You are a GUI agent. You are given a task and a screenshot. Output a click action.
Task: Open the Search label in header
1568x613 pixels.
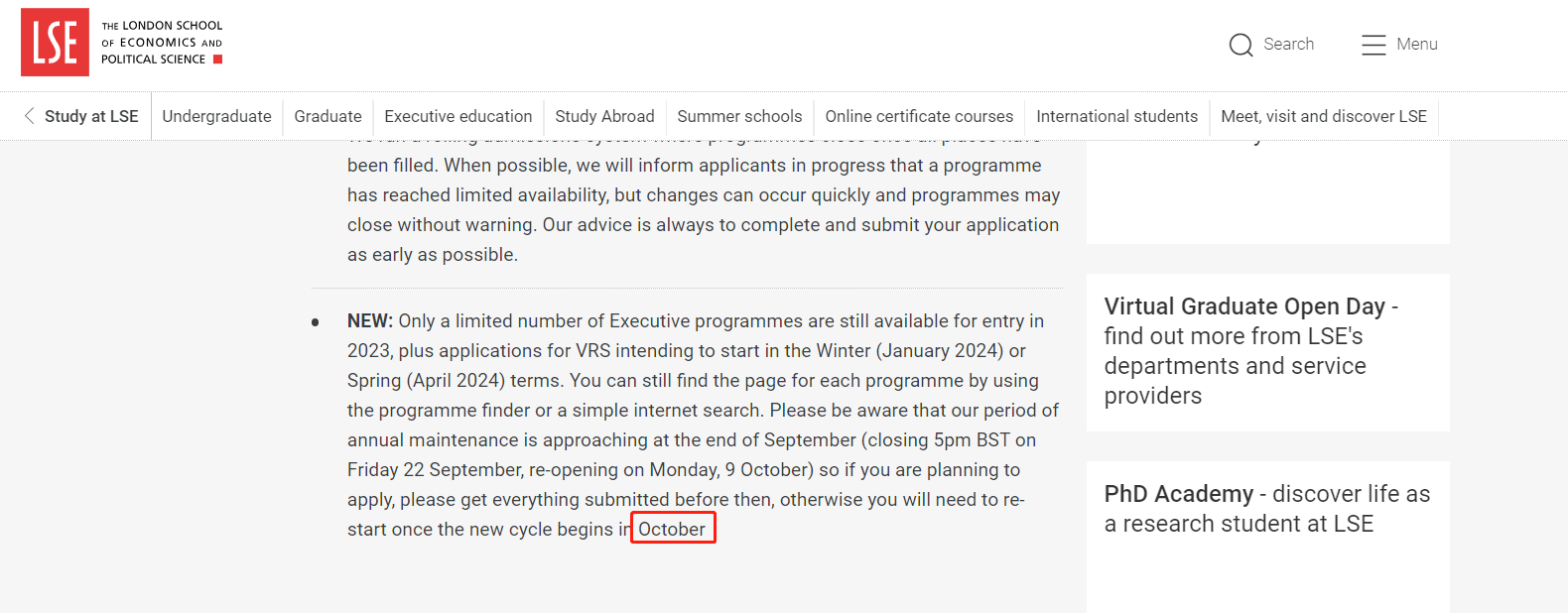[x=1288, y=45]
